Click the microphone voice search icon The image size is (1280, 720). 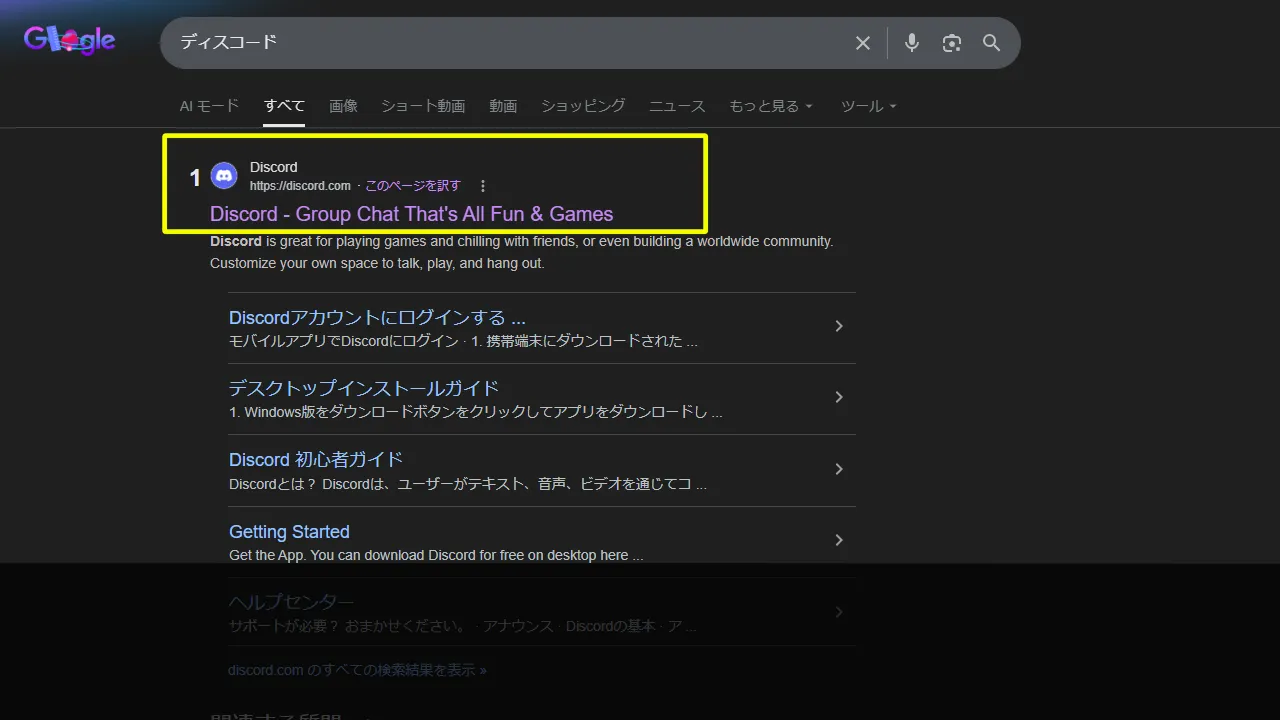pyautogui.click(x=911, y=43)
